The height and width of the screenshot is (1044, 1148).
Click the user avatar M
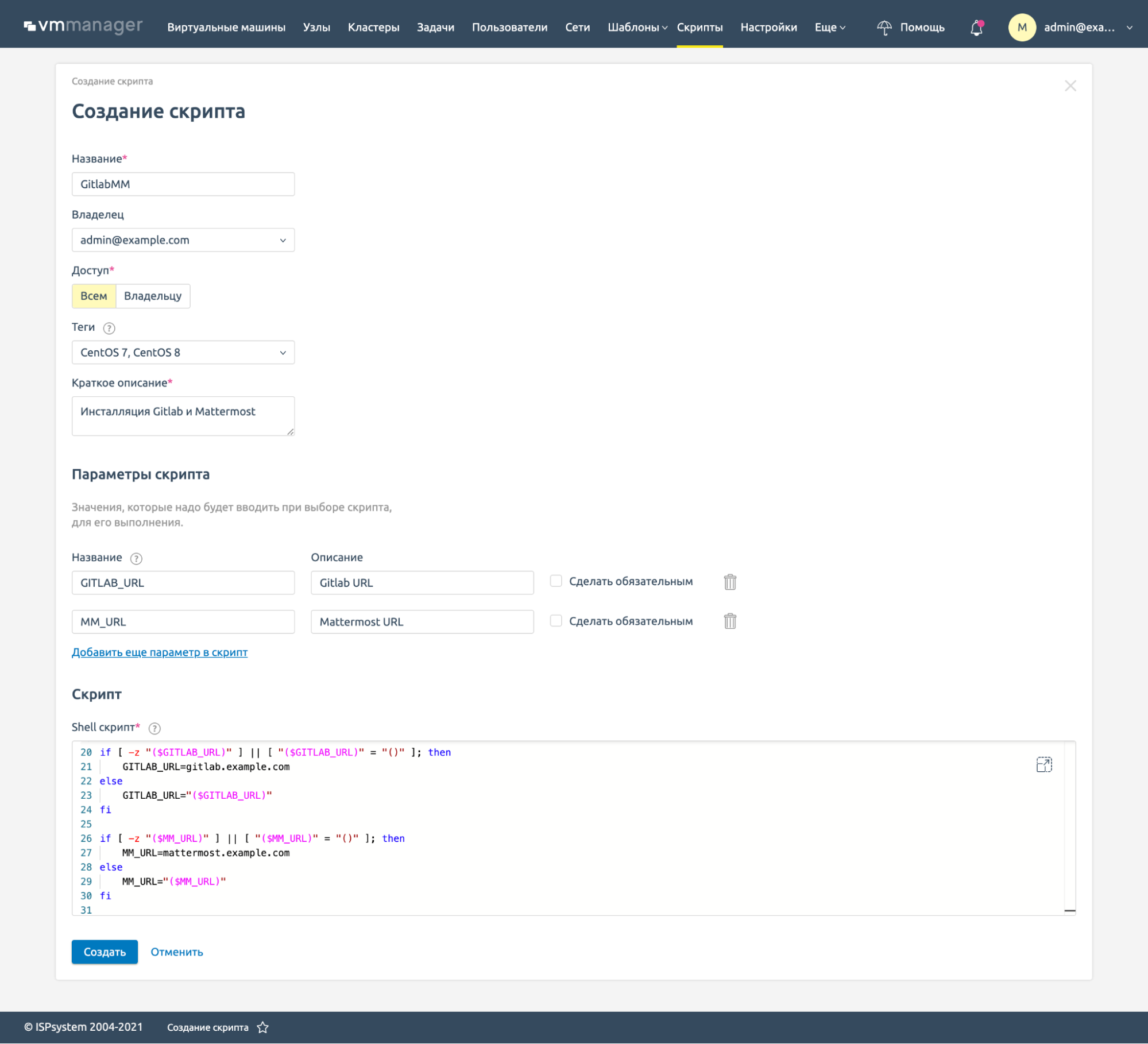1022,28
